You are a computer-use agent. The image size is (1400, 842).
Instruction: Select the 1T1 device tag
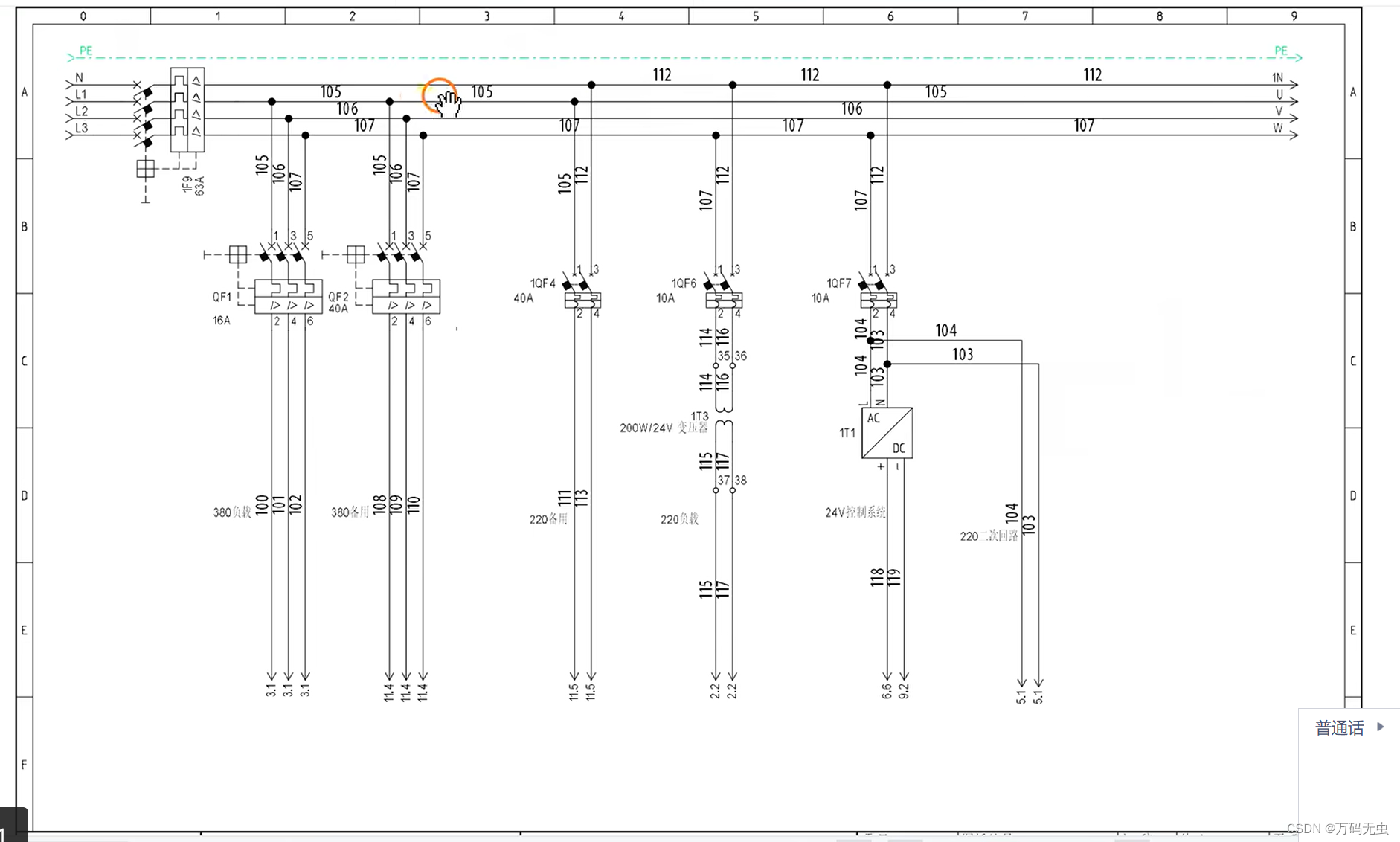847,433
